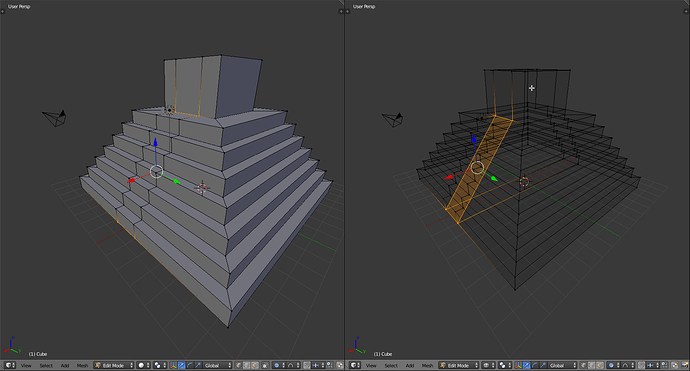Viewport: 690px width, 371px height.
Task: Open Global orientation dropdown in right viewport
Action: (x=562, y=365)
